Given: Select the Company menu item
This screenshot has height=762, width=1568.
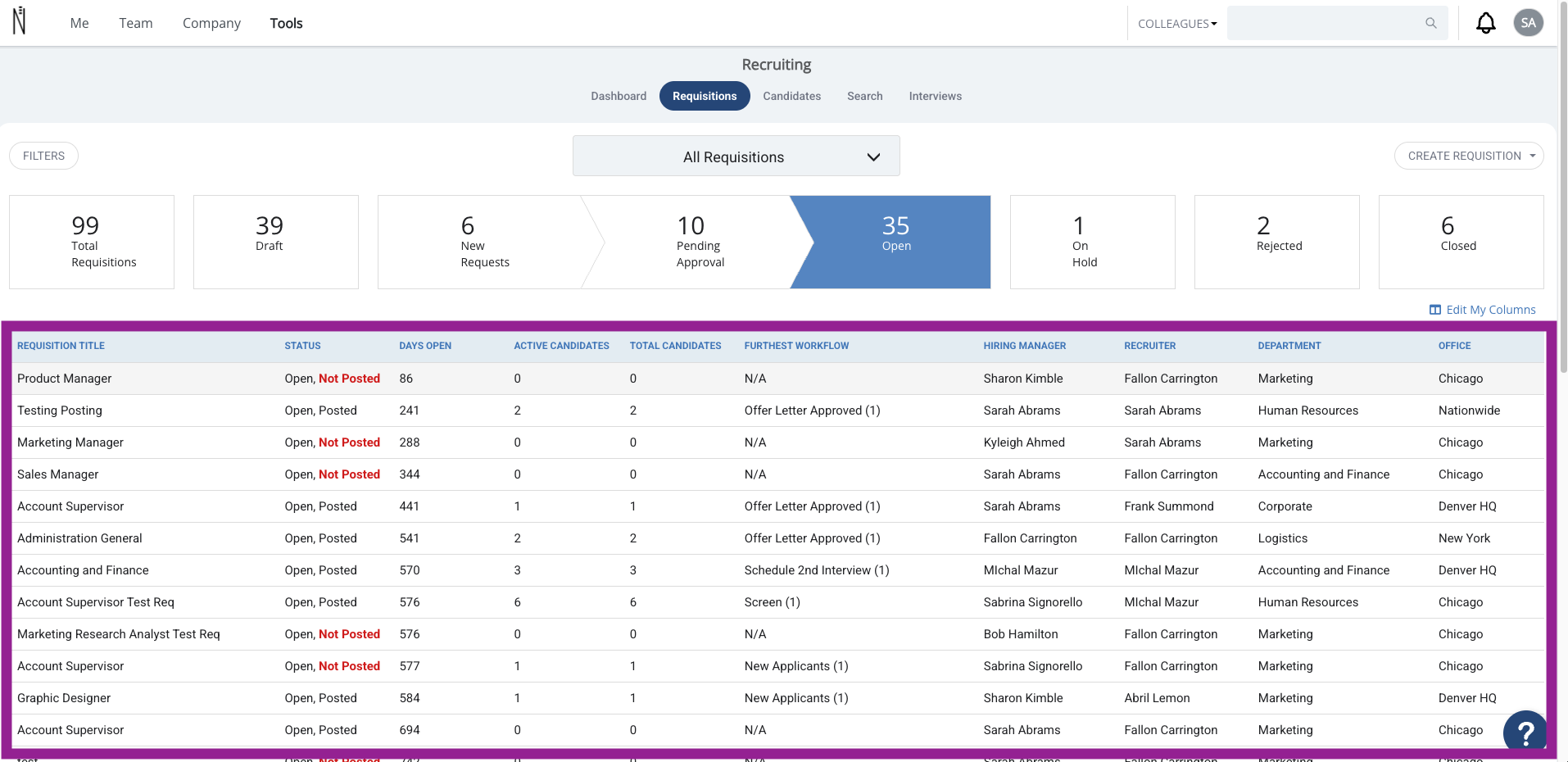Looking at the screenshot, I should pyautogui.click(x=211, y=23).
